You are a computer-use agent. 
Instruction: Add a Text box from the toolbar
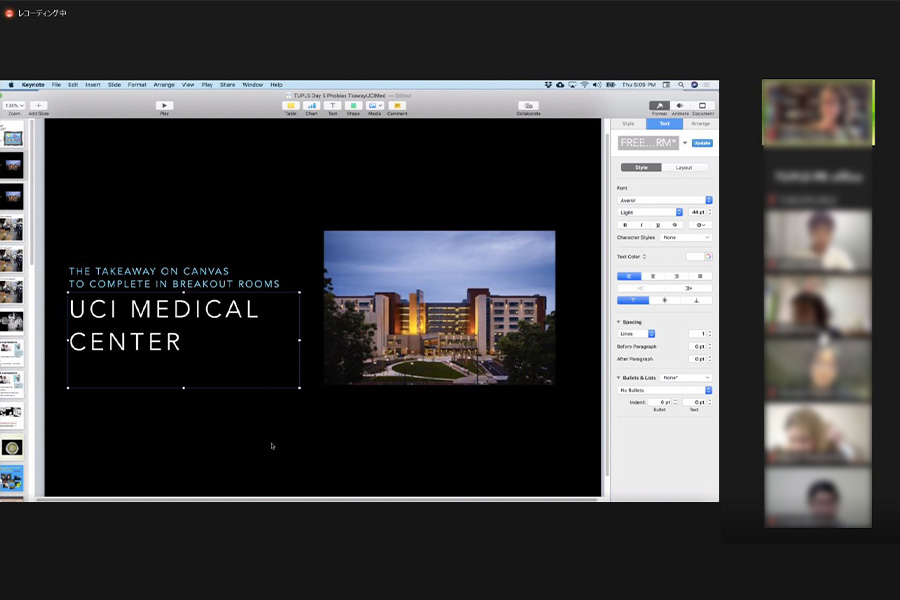click(x=332, y=106)
